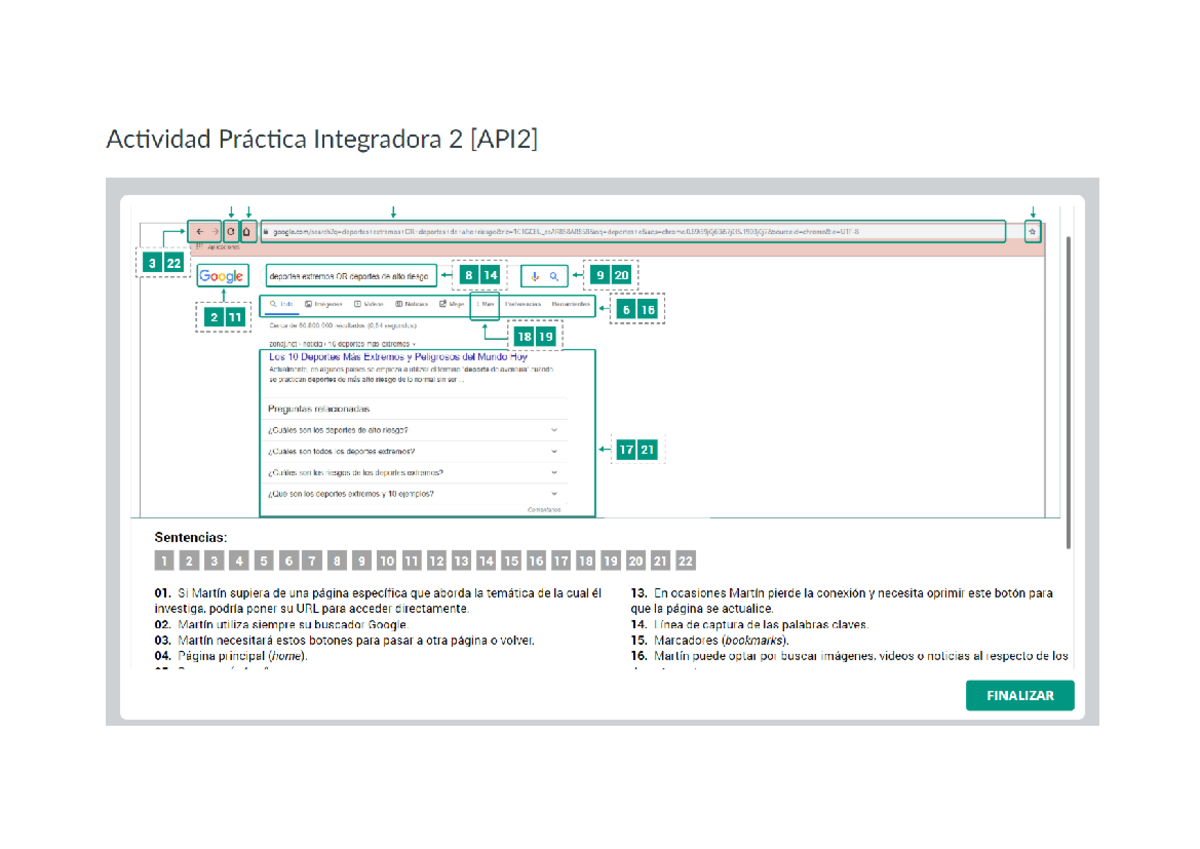1200x849 pixels.
Task: Select sentence number tile 1
Action: point(164,561)
